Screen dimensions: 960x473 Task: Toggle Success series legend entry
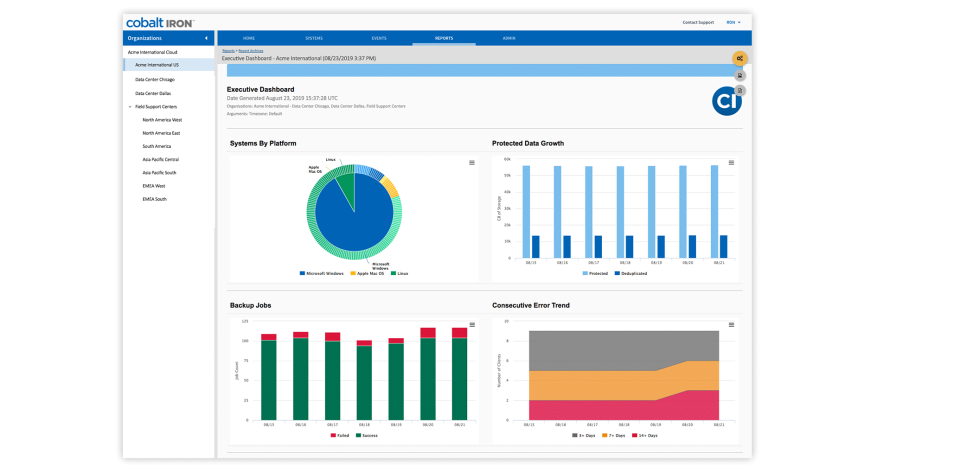coord(367,436)
